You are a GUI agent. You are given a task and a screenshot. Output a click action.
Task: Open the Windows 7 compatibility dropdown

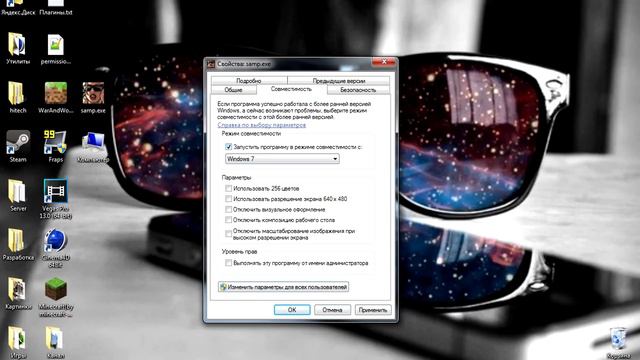tap(282, 159)
